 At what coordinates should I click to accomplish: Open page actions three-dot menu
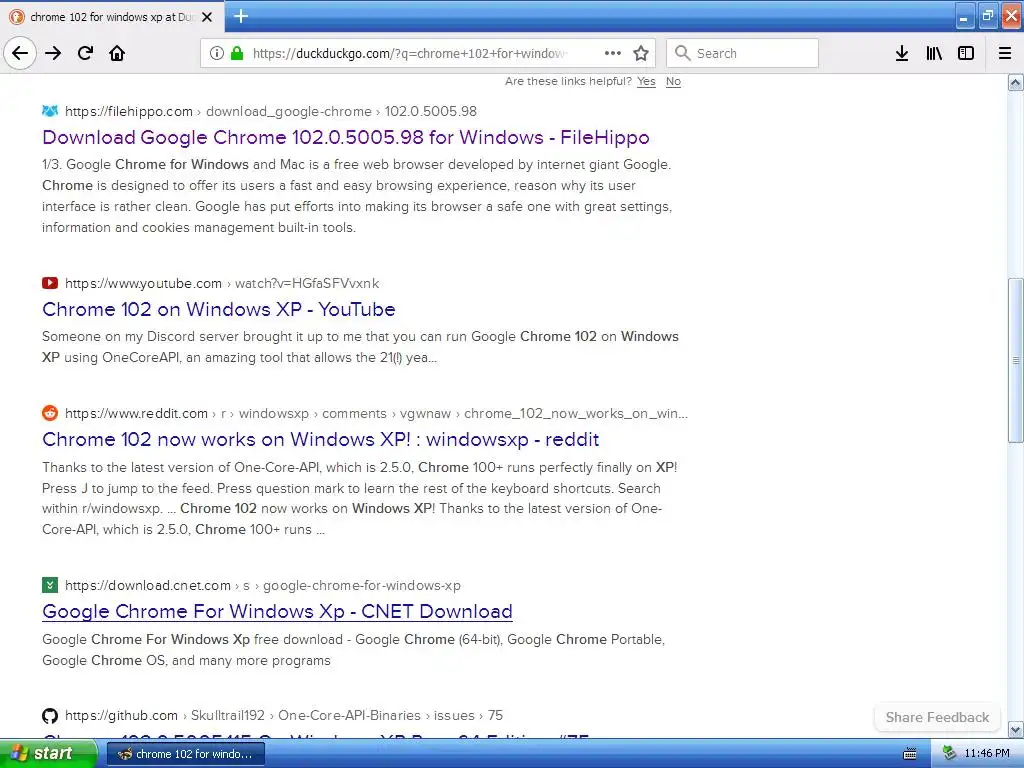coord(613,53)
